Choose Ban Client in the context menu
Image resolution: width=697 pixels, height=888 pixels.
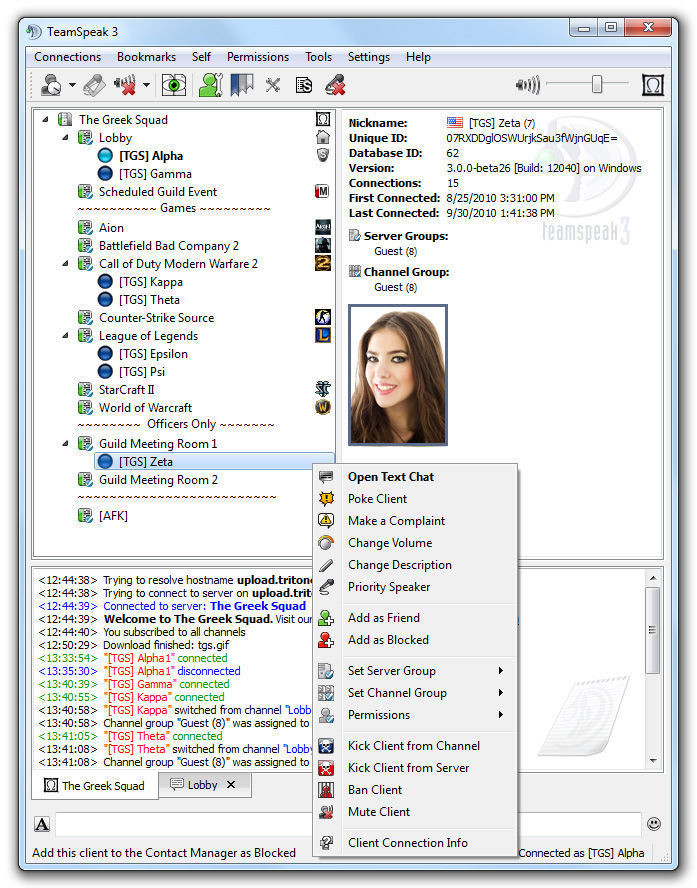pos(374,790)
